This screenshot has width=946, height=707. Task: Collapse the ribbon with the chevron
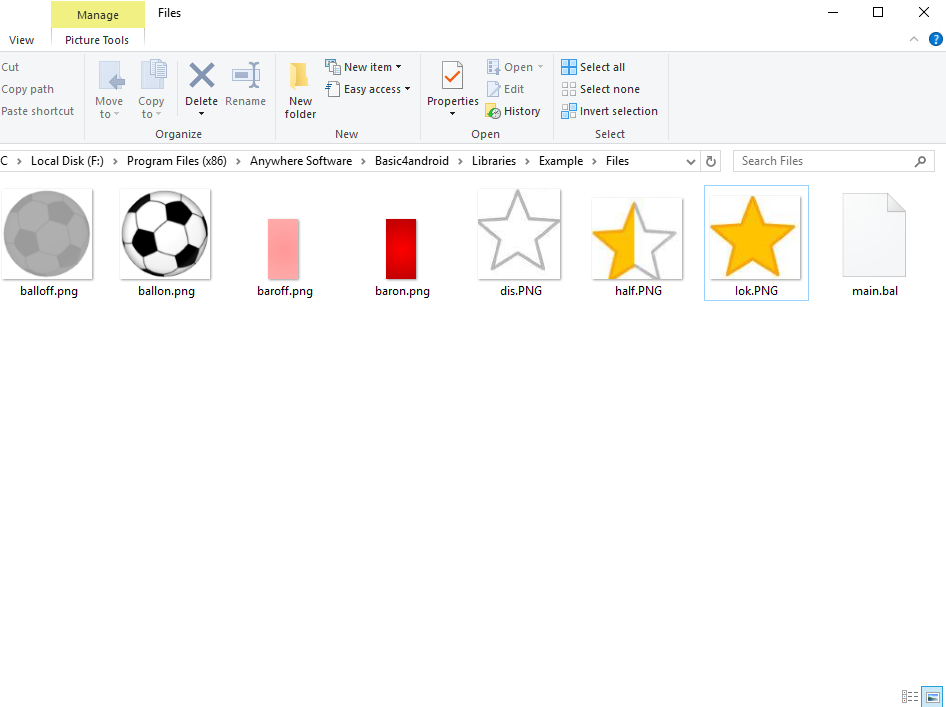914,39
